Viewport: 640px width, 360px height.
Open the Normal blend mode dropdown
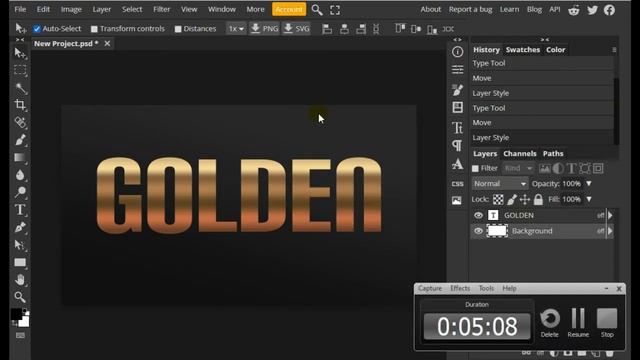500,184
